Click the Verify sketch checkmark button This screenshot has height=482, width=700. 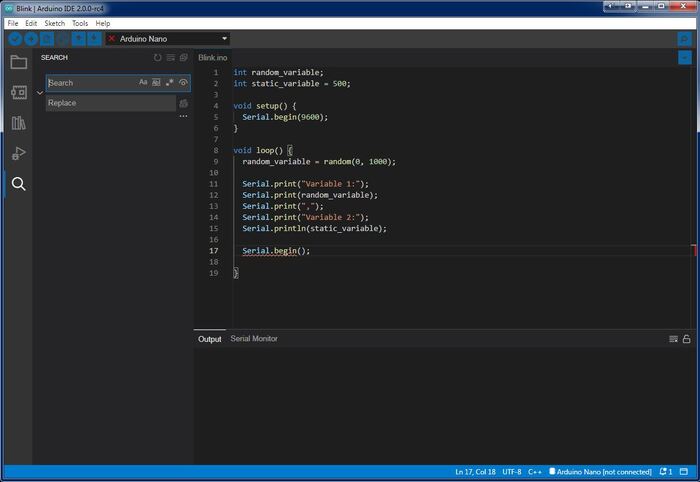pyautogui.click(x=15, y=39)
